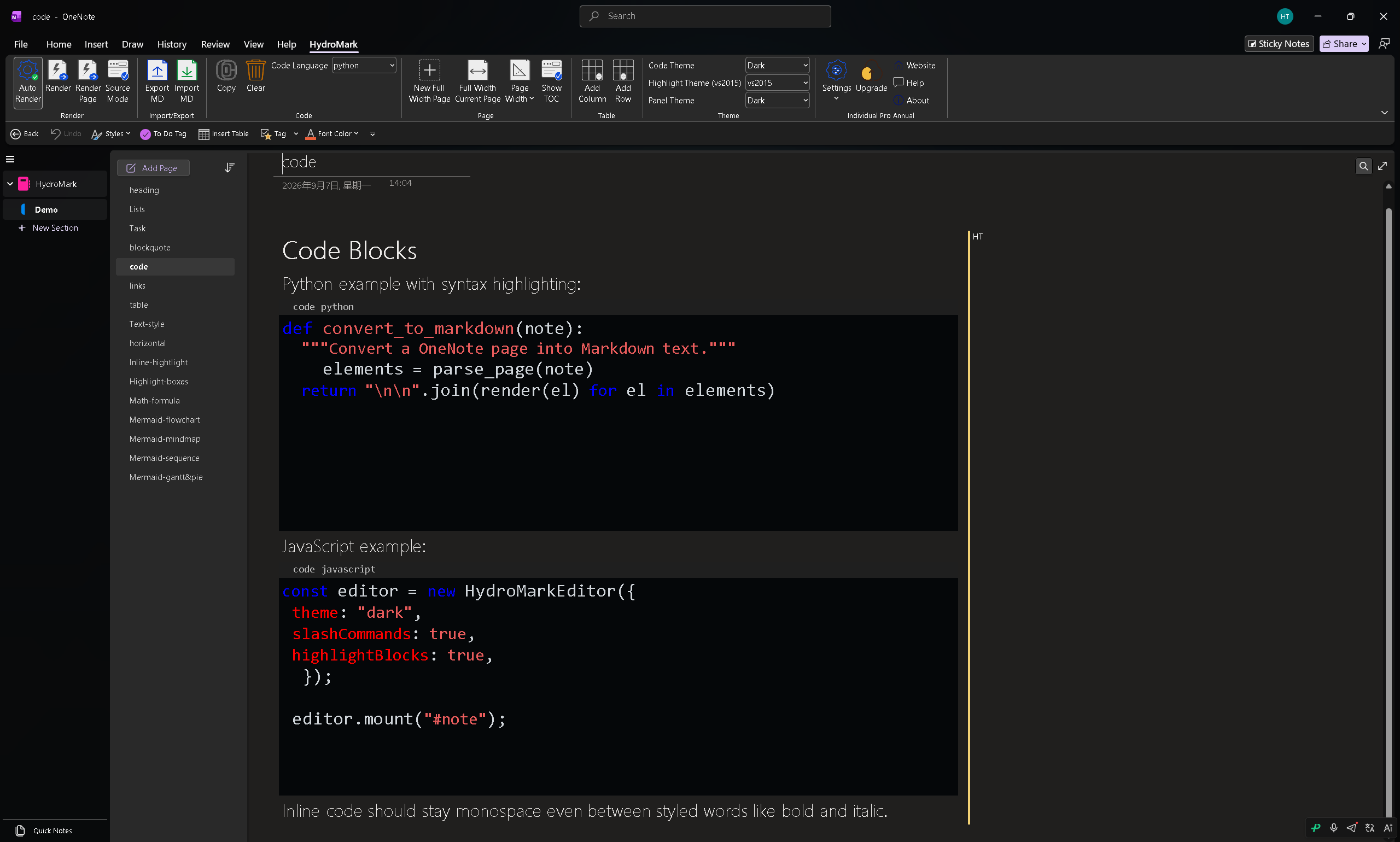The image size is (1400, 842).
Task: Open the Customize Quick Access Toolbar arrow
Action: click(372, 134)
